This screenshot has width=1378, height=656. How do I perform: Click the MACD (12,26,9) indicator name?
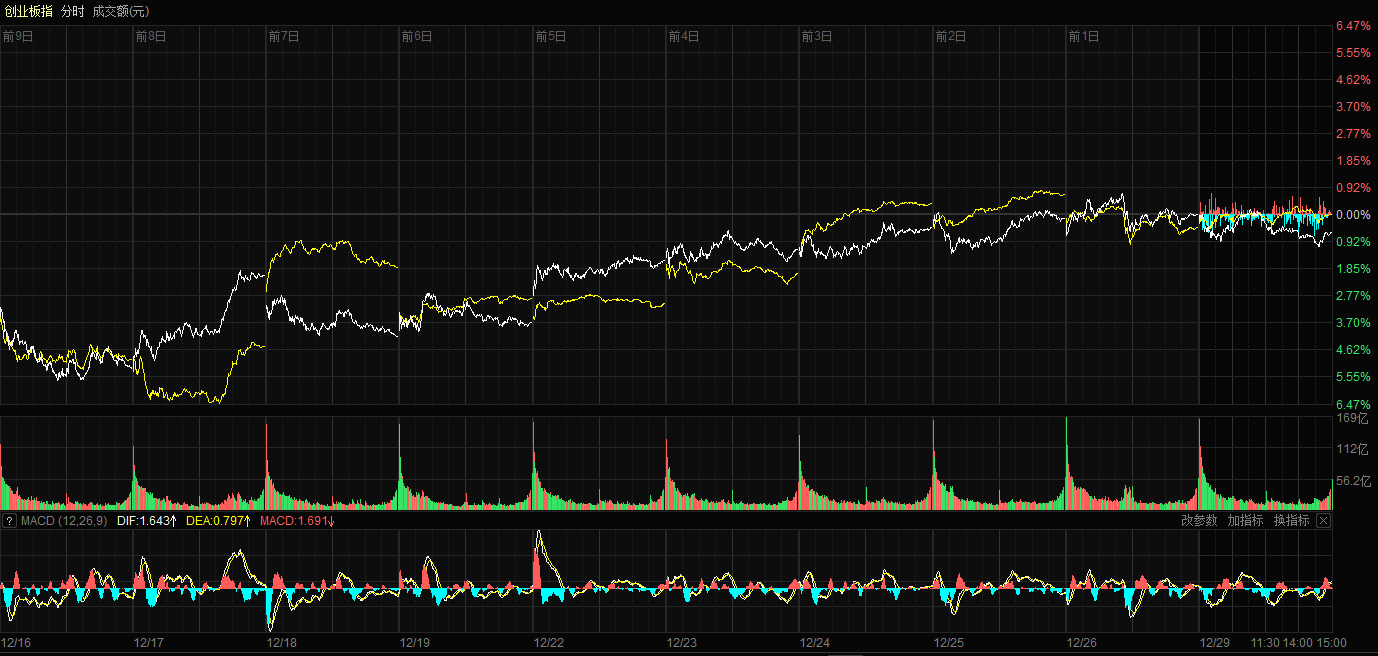coord(64,521)
